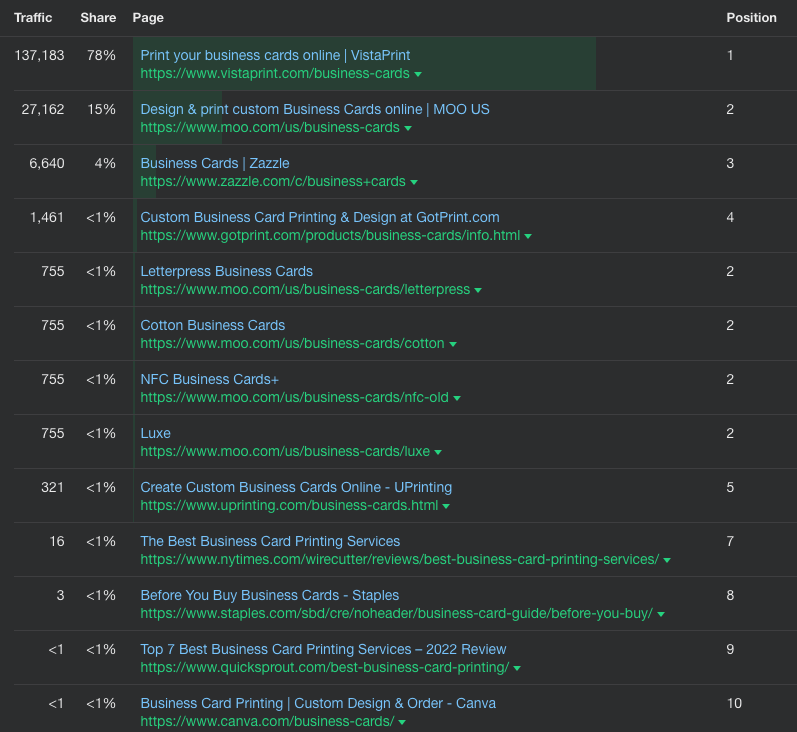The width and height of the screenshot is (797, 732).
Task: Select traffic value 16 in Wirecutter row
Action: tap(57, 541)
